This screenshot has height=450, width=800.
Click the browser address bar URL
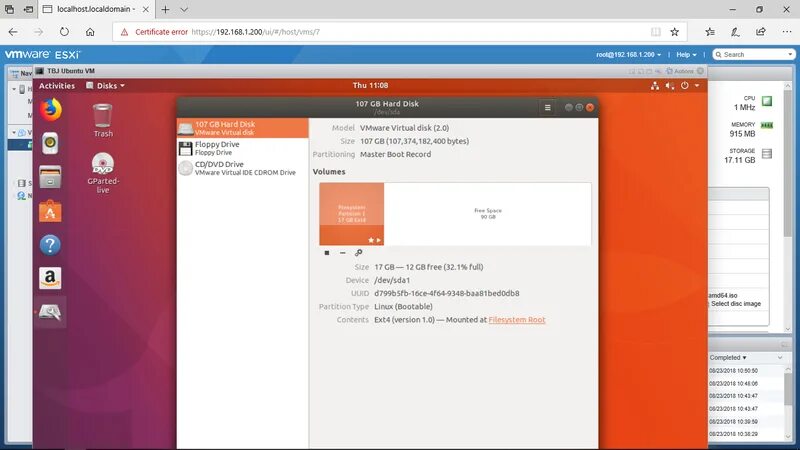click(x=256, y=32)
